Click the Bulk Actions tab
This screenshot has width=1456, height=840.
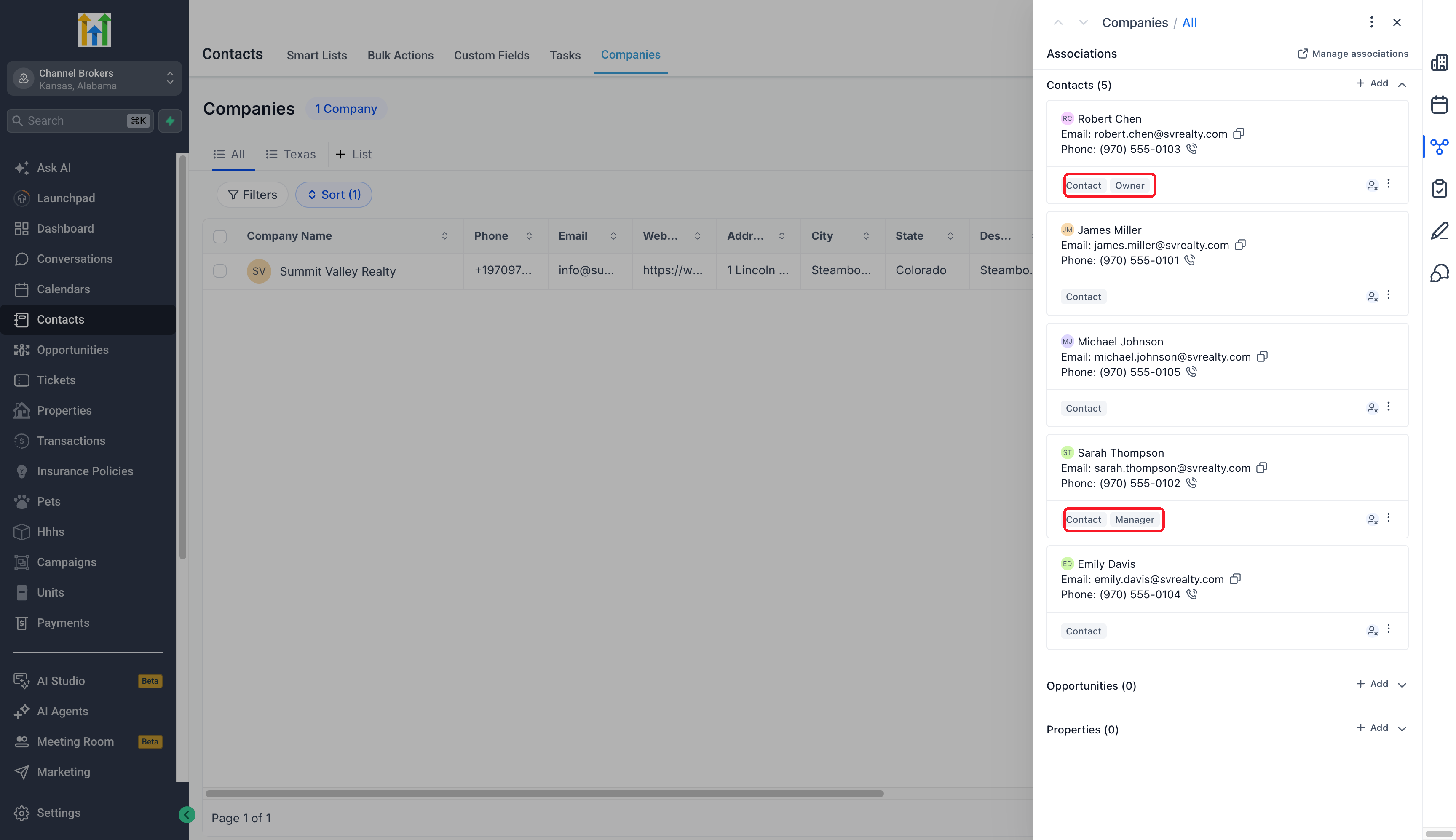[400, 55]
